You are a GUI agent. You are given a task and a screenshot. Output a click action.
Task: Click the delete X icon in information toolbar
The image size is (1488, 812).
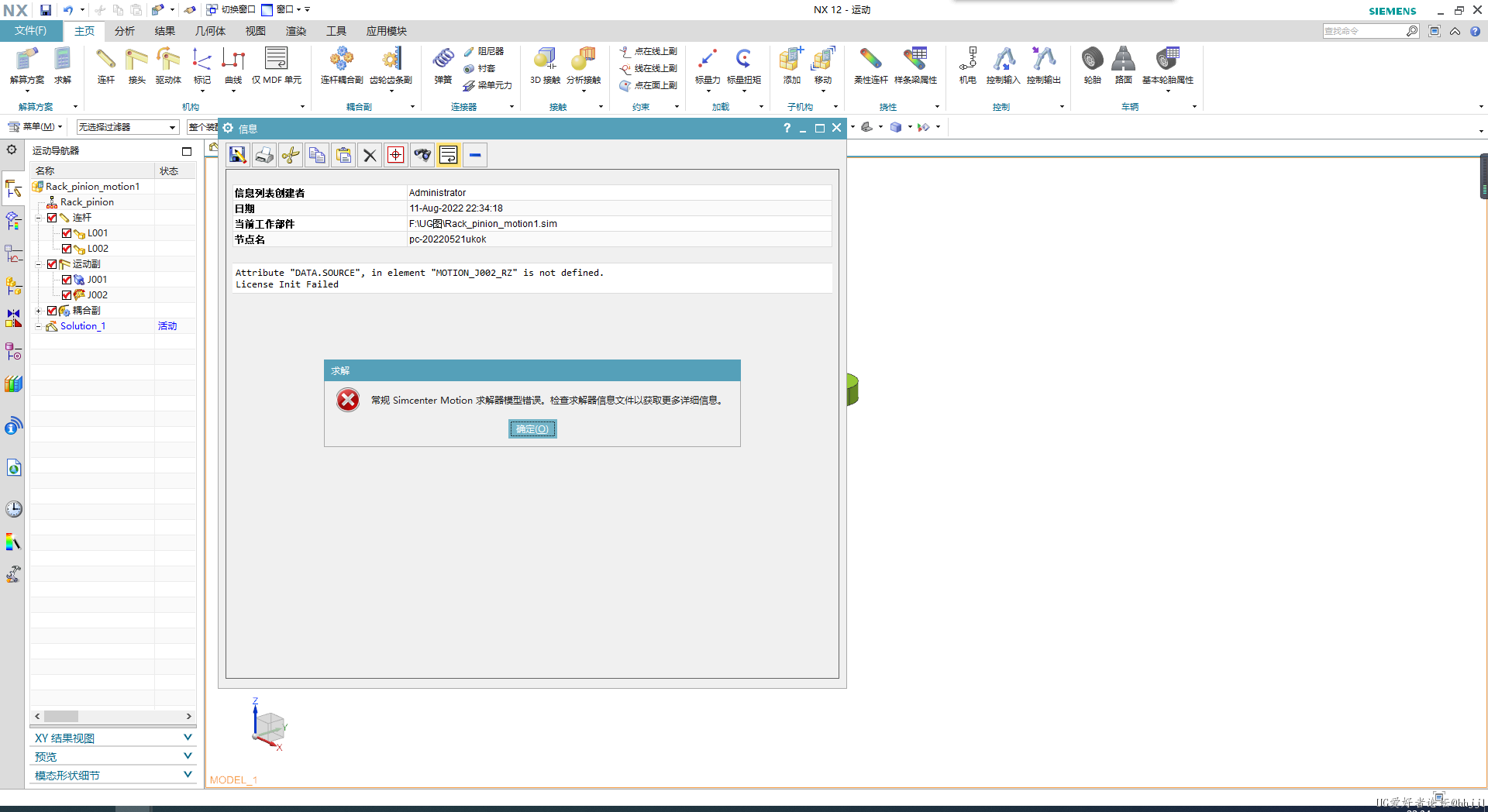coord(370,155)
